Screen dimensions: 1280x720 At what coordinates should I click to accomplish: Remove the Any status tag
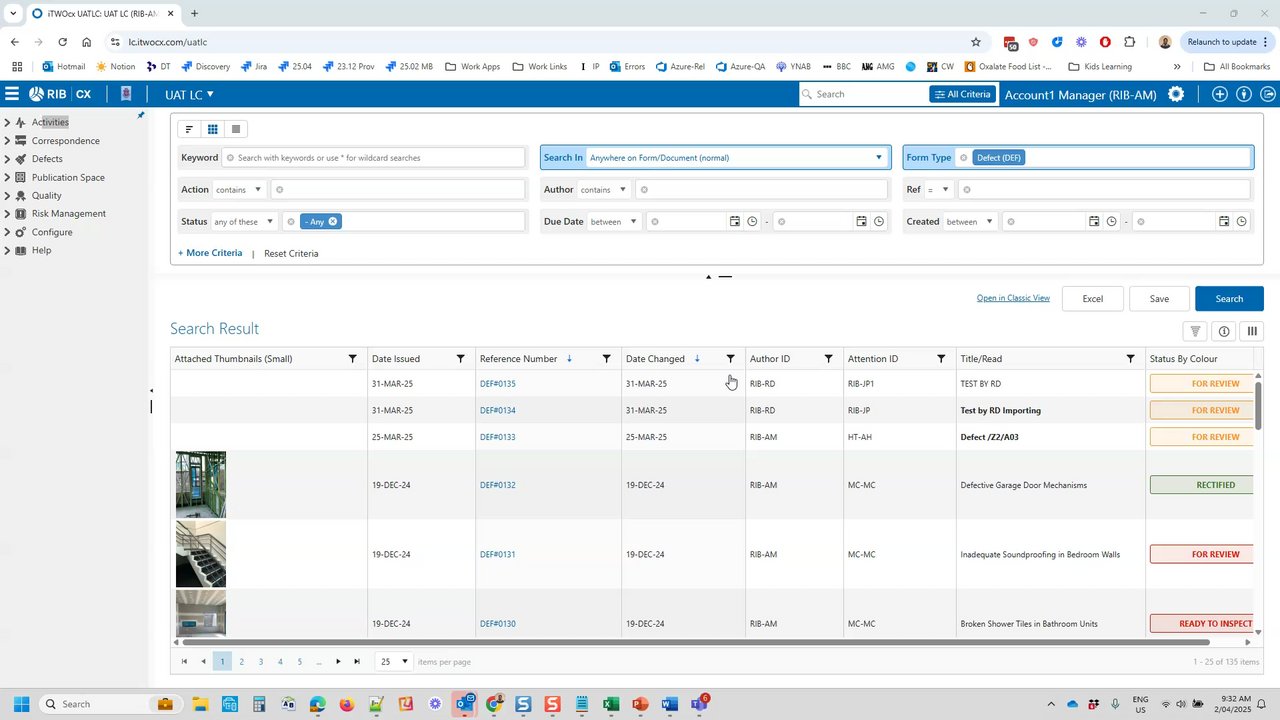tap(333, 222)
